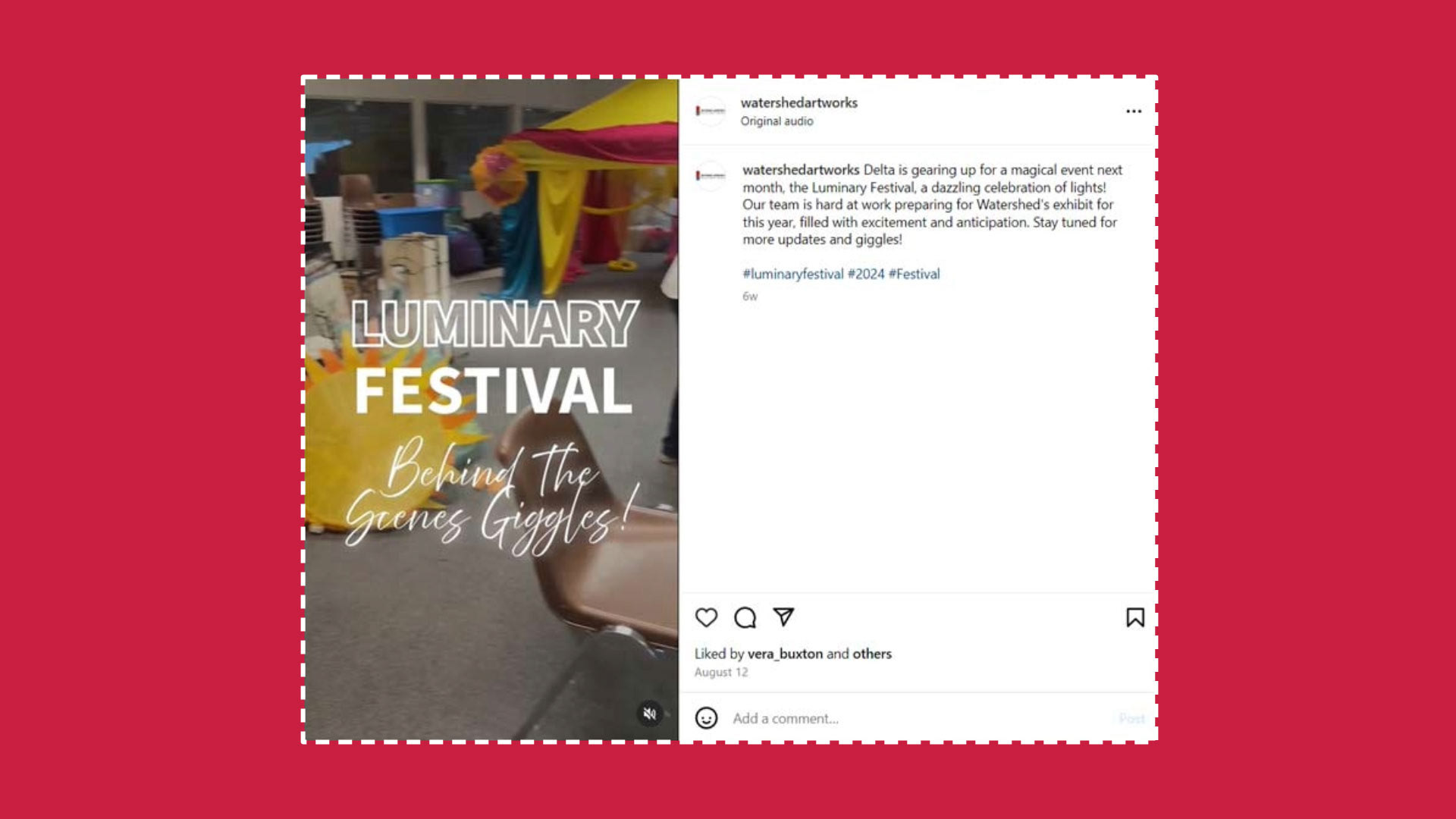Open watershedartworks profile picture in header
1456x819 pixels.
click(711, 111)
